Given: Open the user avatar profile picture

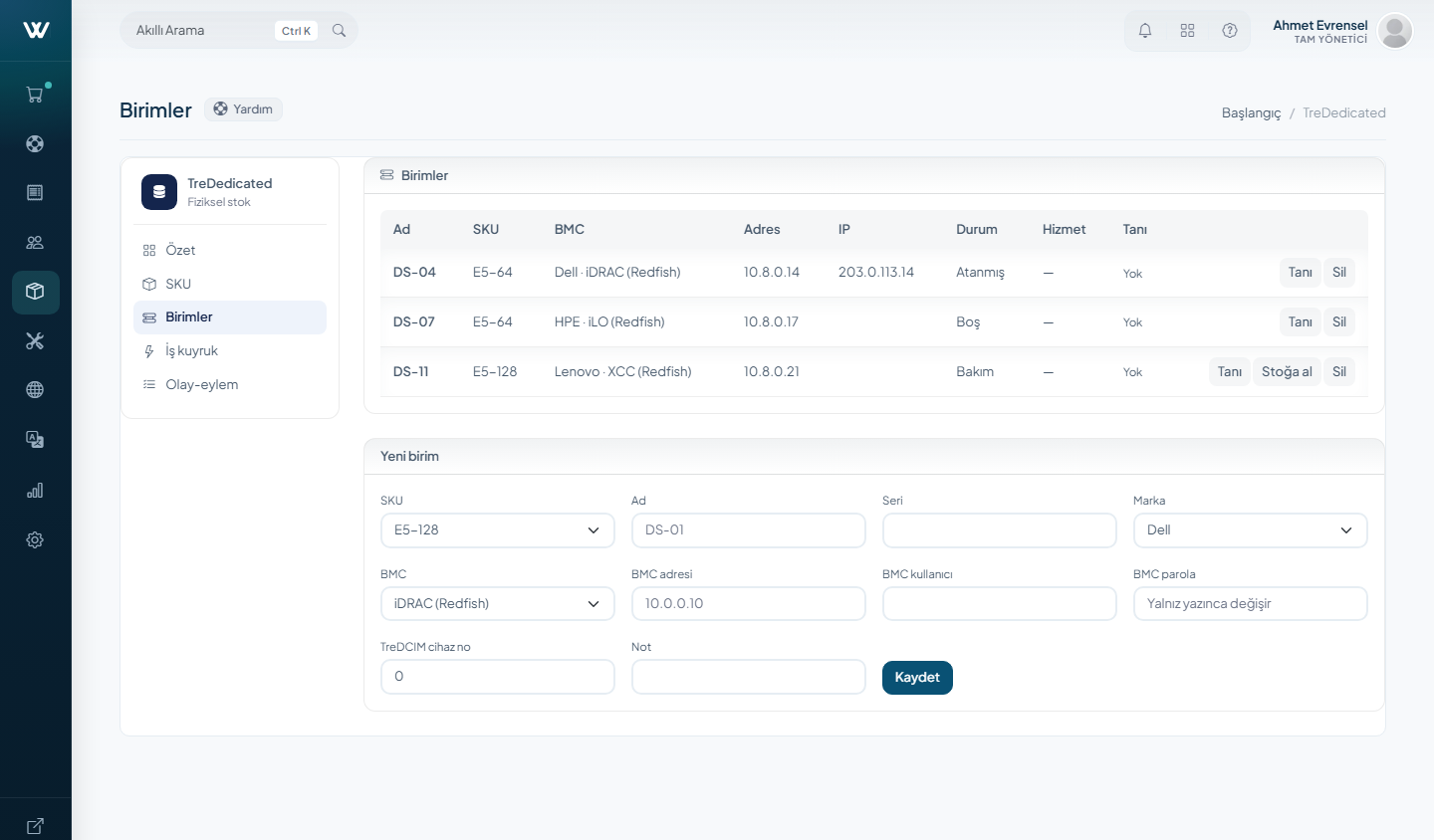Looking at the screenshot, I should (x=1395, y=31).
